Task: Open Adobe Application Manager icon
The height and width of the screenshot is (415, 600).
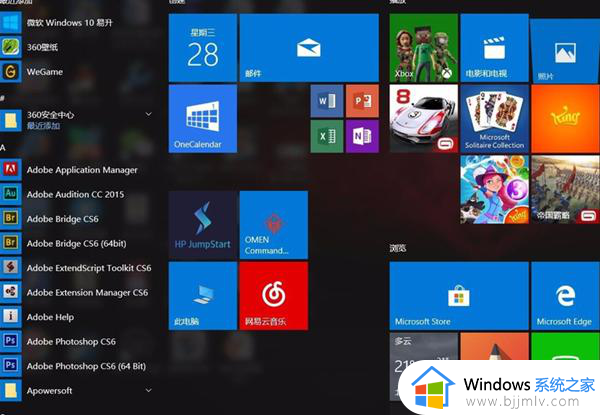Action: coord(11,169)
